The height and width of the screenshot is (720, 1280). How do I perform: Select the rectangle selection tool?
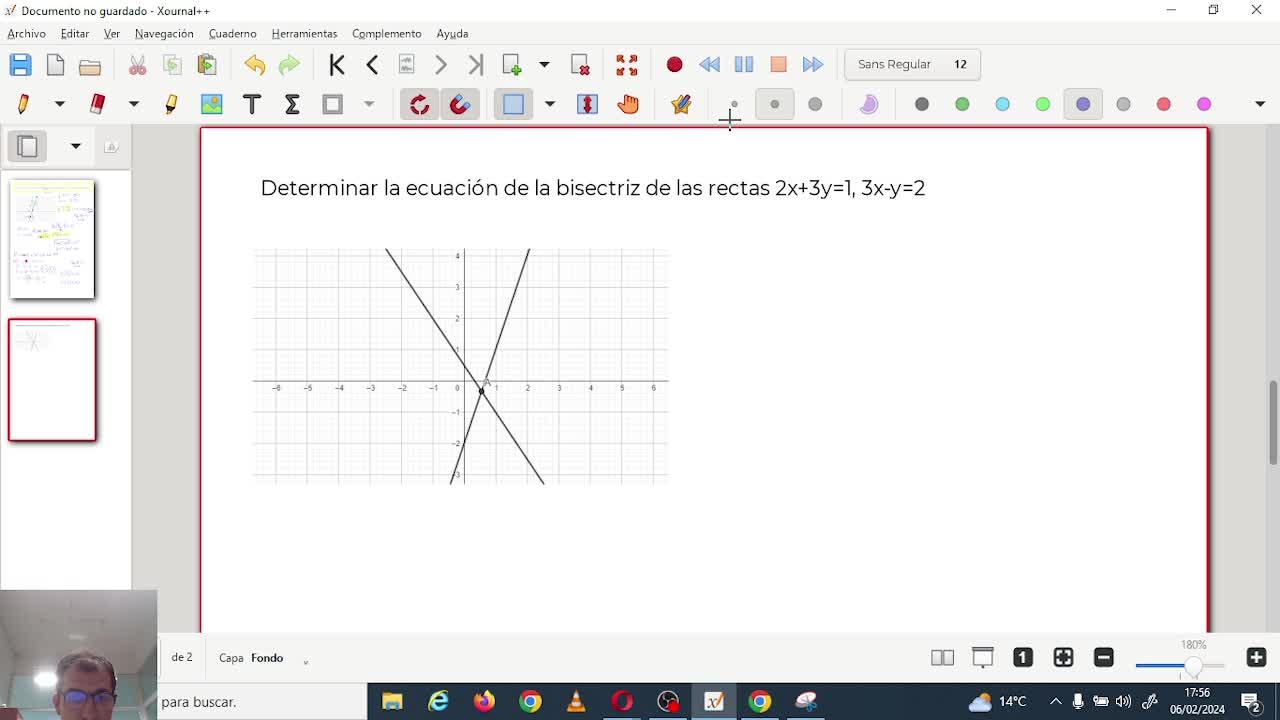coord(513,104)
